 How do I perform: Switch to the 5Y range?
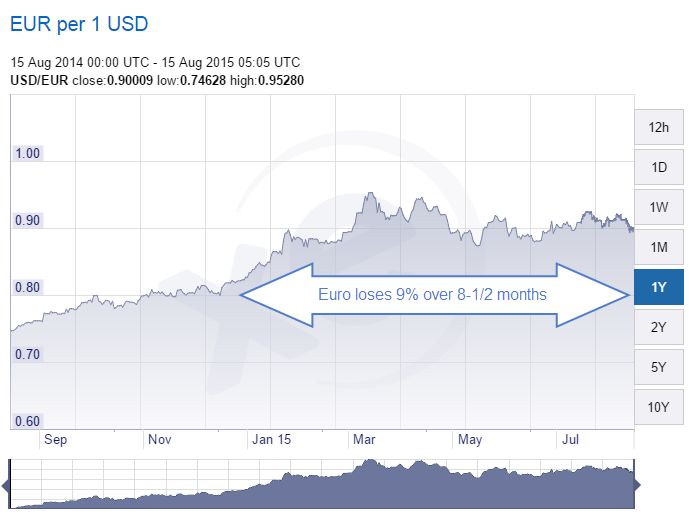point(658,367)
